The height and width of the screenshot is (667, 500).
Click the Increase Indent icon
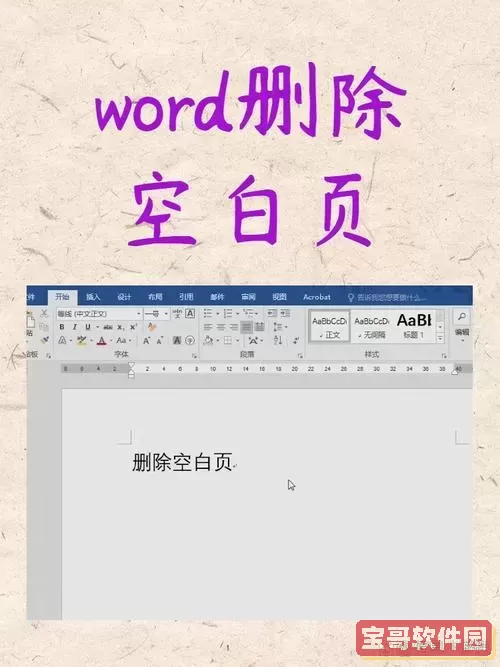[285, 314]
